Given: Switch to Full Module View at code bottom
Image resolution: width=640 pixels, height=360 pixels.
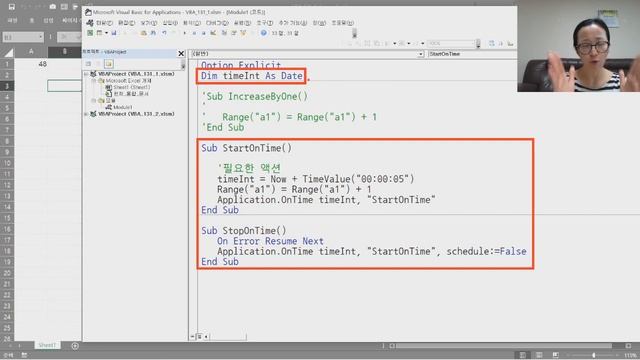Looking at the screenshot, I should (200, 337).
